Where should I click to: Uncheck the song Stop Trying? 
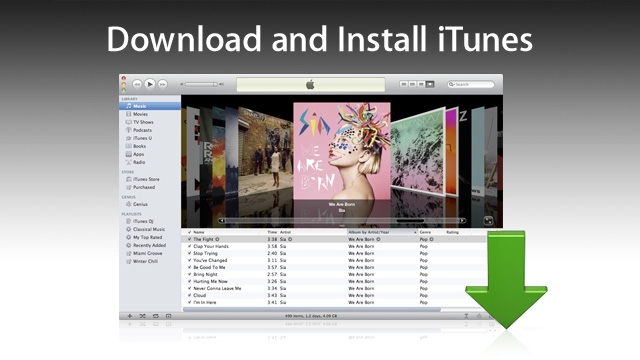[x=189, y=253]
